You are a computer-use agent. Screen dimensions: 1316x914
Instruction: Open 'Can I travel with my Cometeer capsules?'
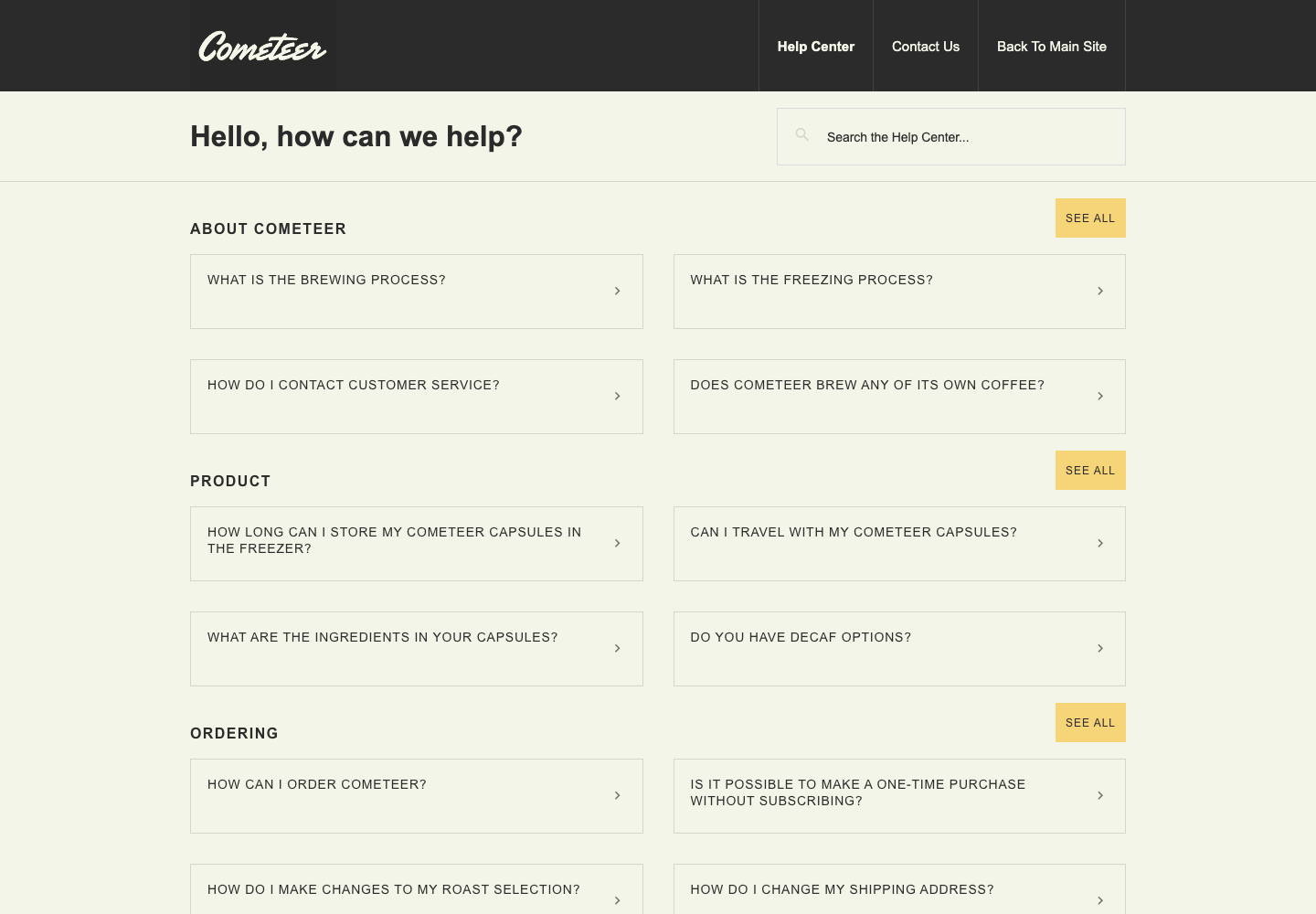click(x=899, y=544)
